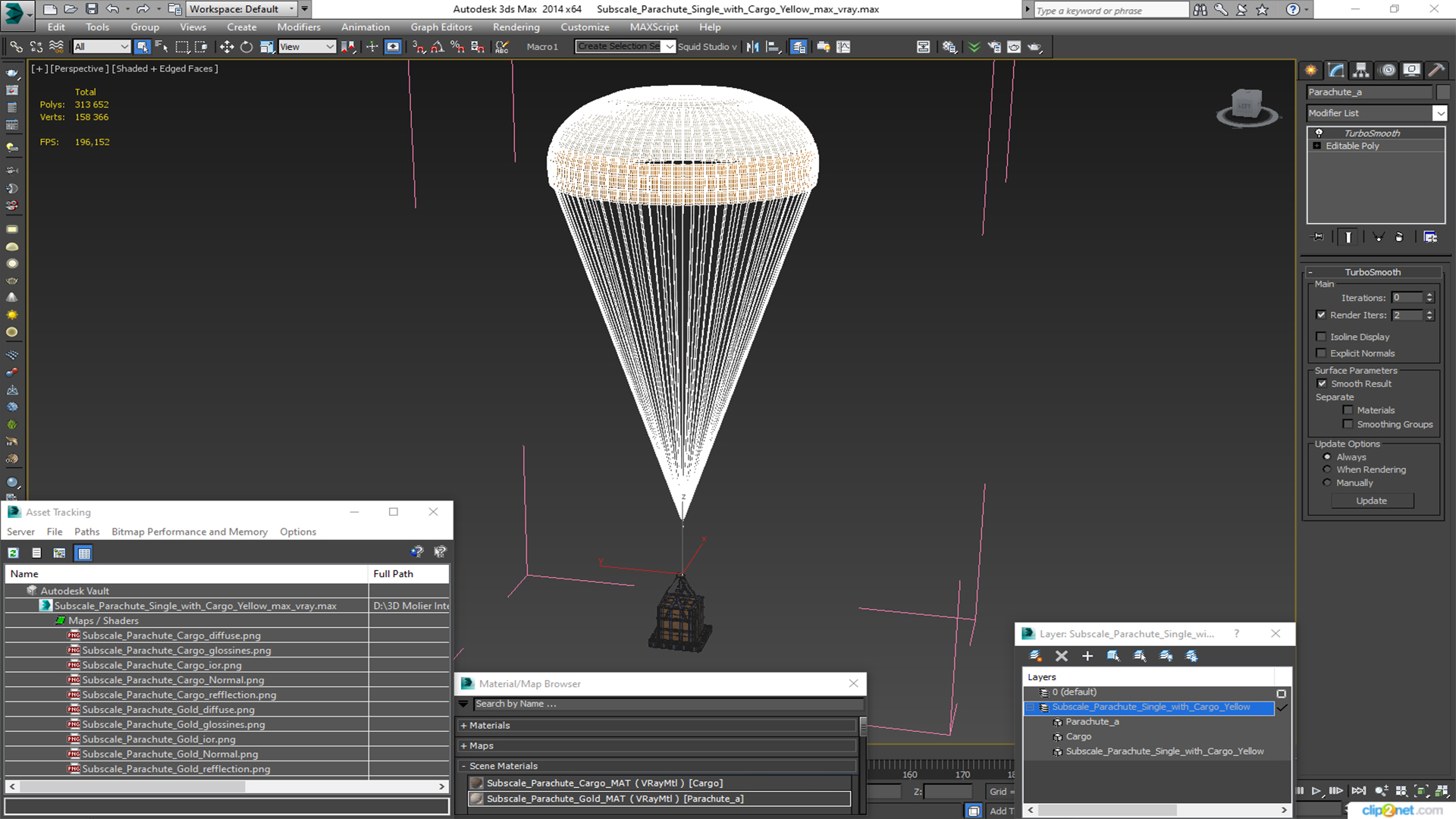The image size is (1456, 819).
Task: Switch to Utilities command panel tab
Action: point(1436,71)
